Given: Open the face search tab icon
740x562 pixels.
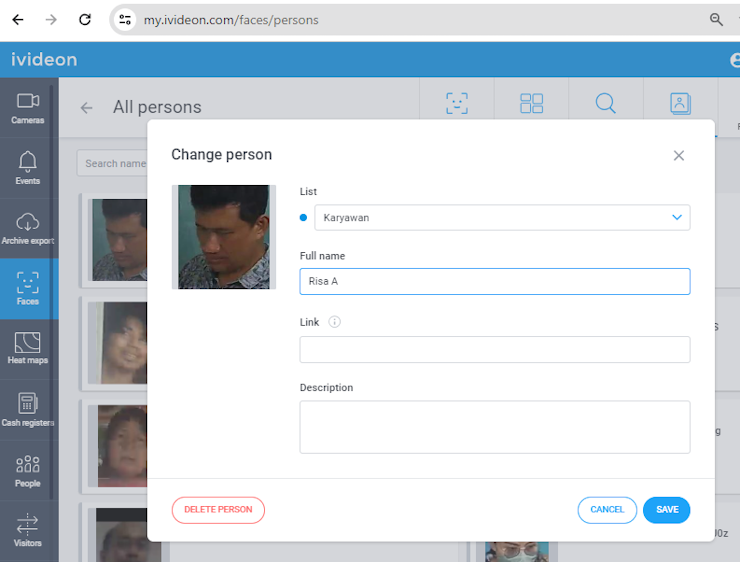Looking at the screenshot, I should coord(605,103).
